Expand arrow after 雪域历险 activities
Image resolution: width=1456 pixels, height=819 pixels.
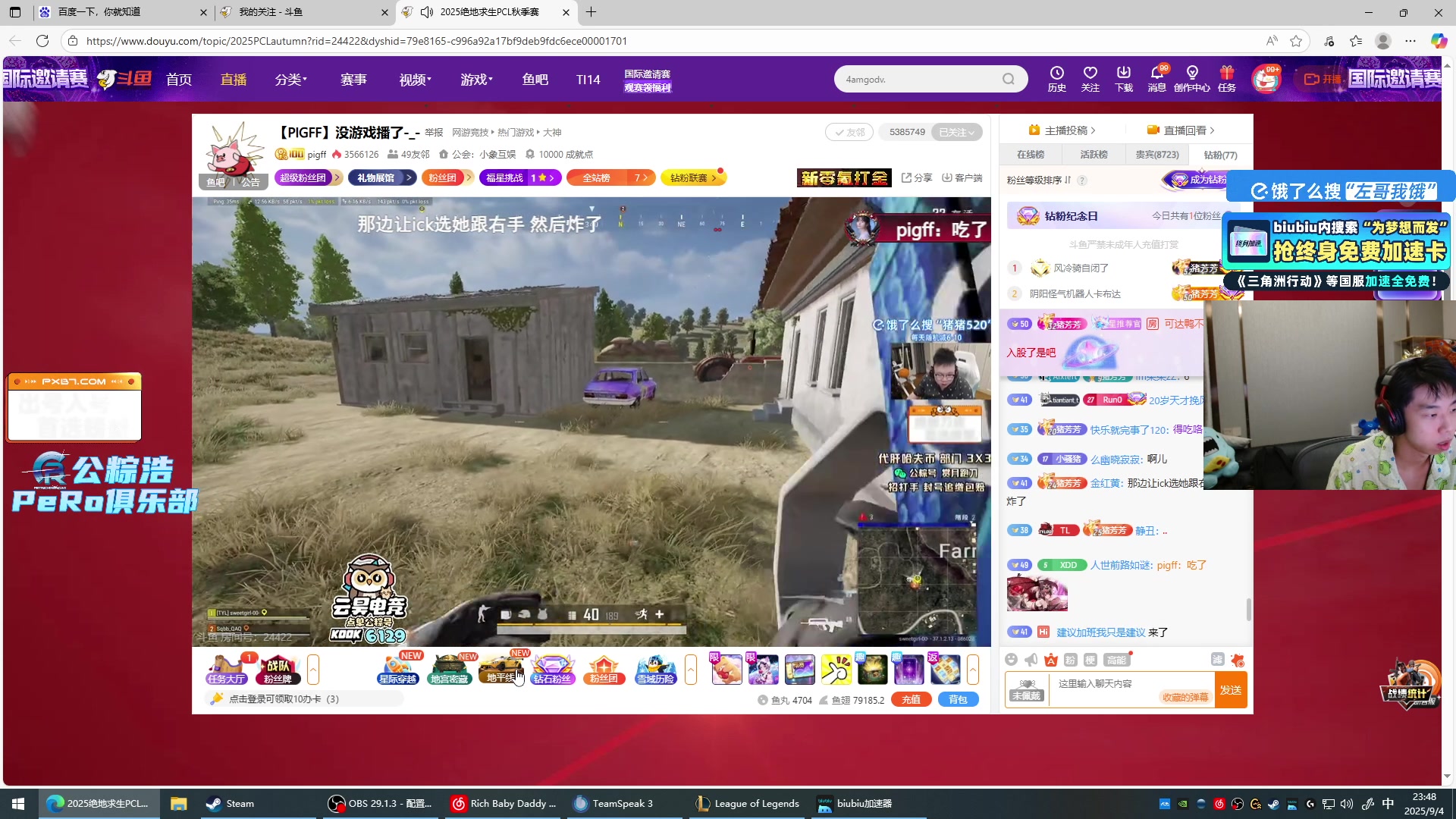point(690,670)
